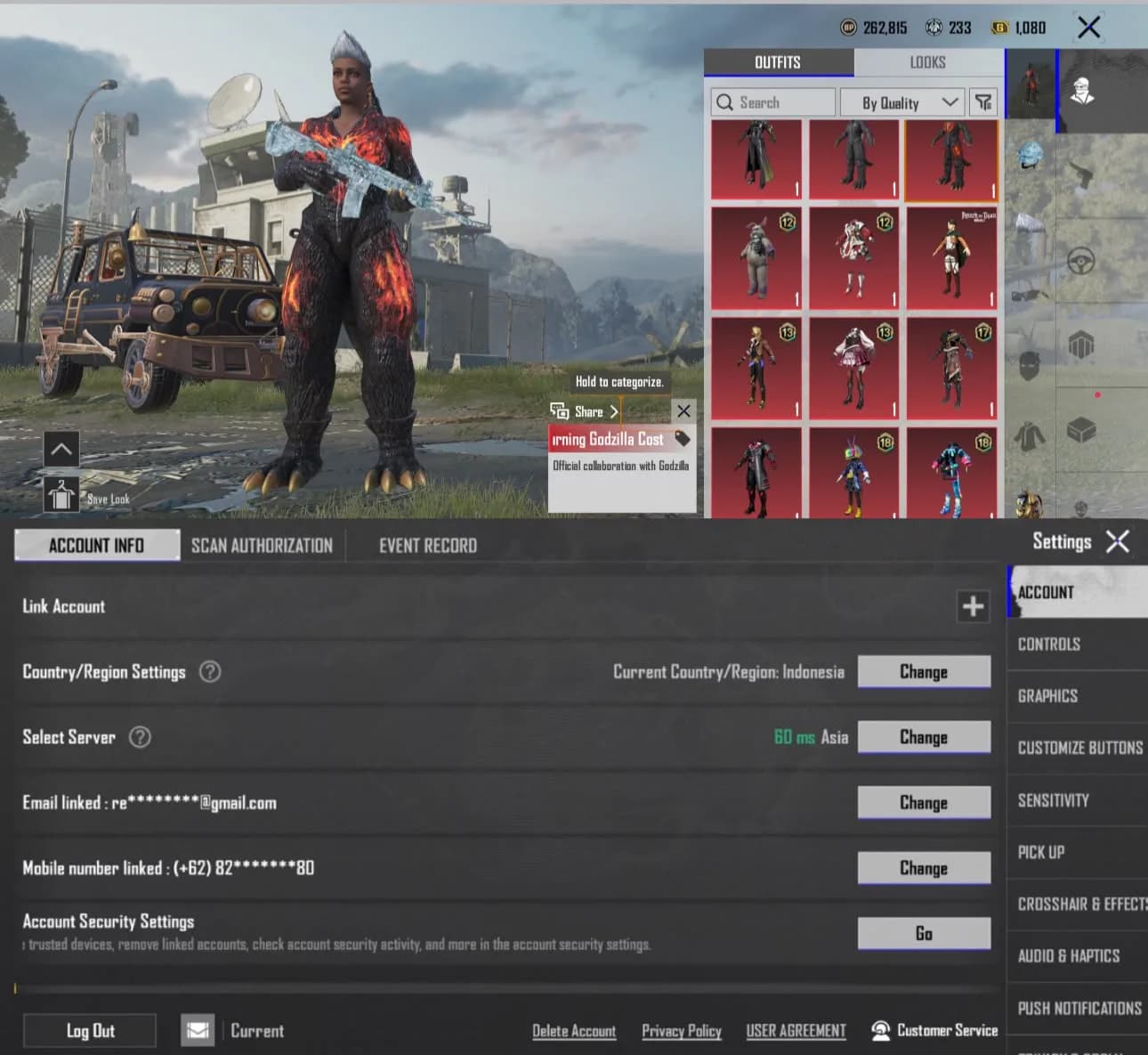Open help for Country/Region Settings
Image resolution: width=1148 pixels, height=1055 pixels.
210,671
